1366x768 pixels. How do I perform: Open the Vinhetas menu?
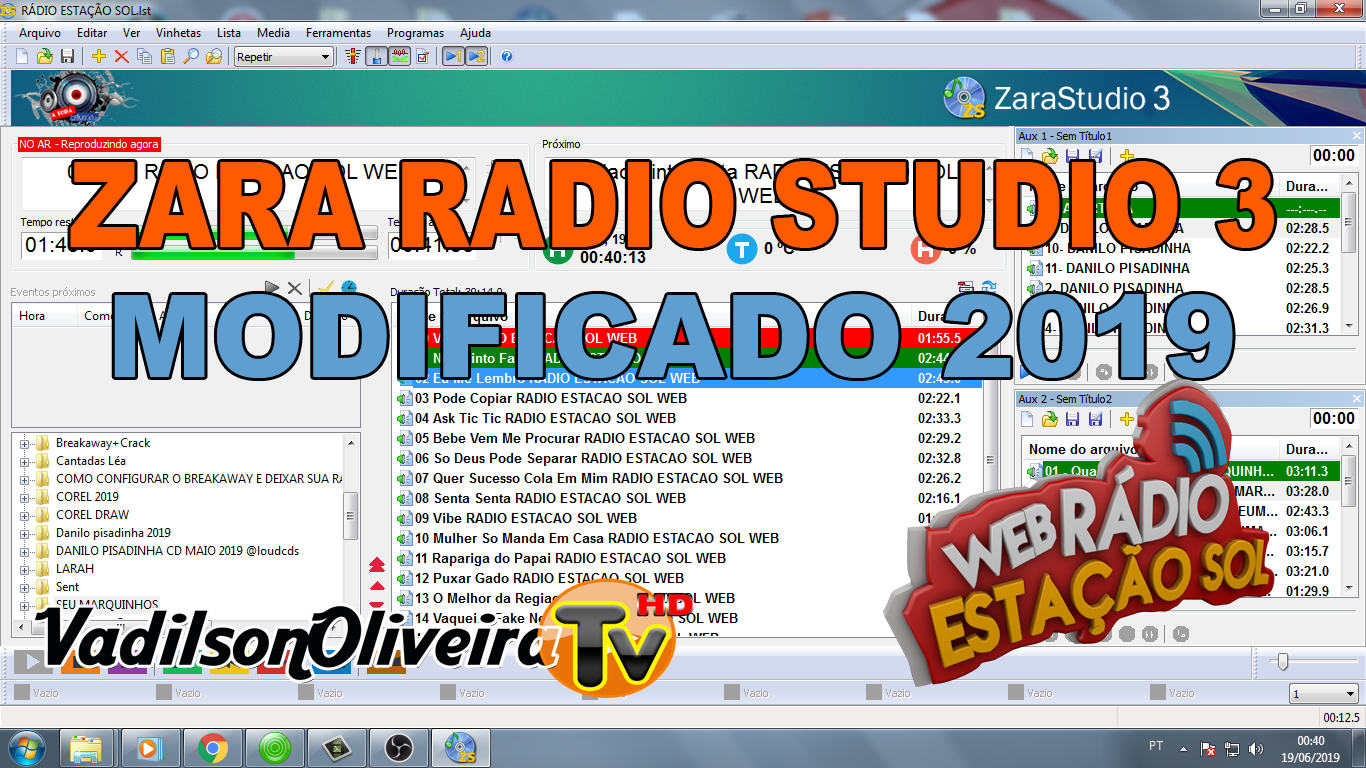180,32
